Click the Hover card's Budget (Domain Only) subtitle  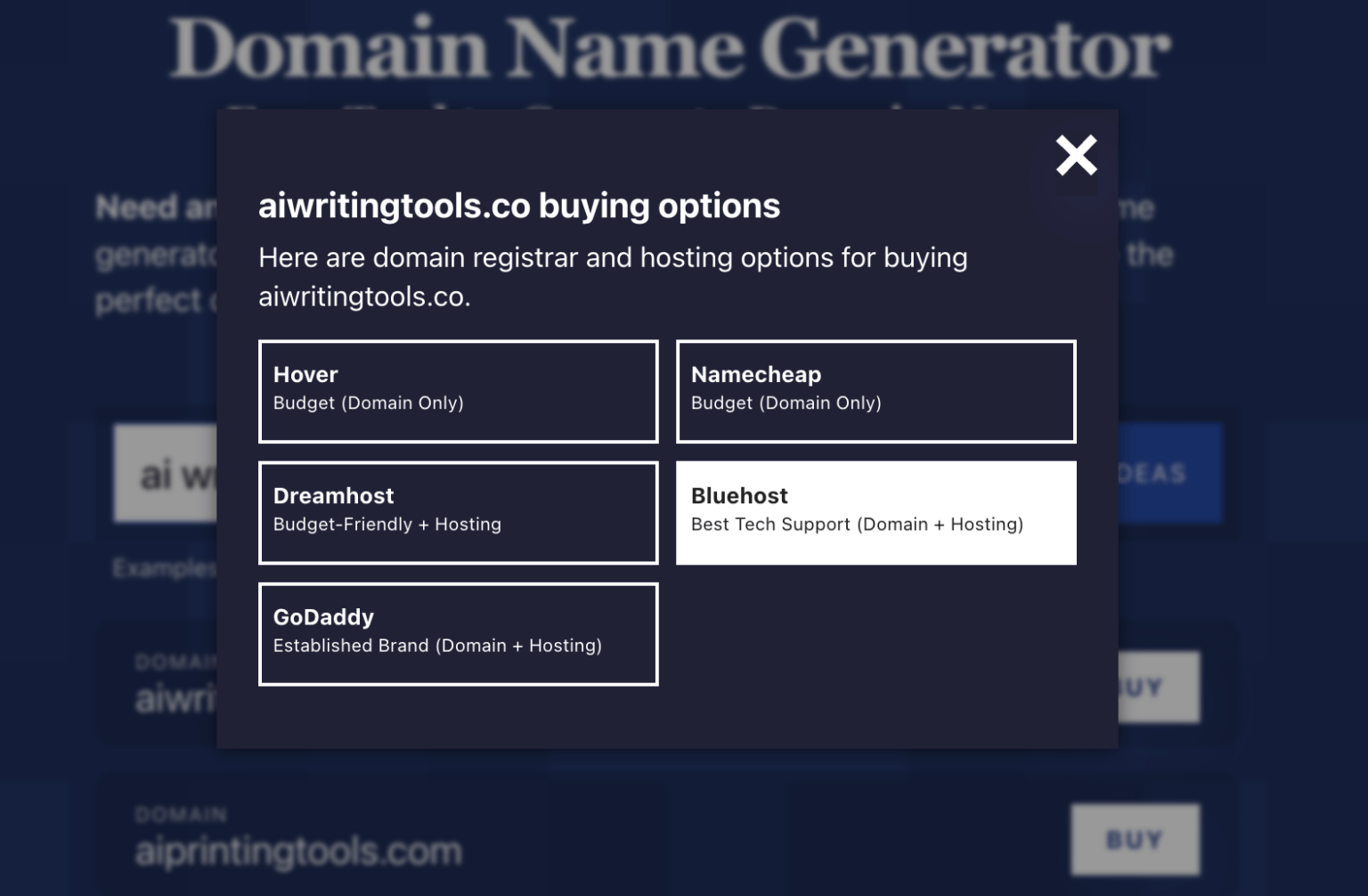coord(369,403)
